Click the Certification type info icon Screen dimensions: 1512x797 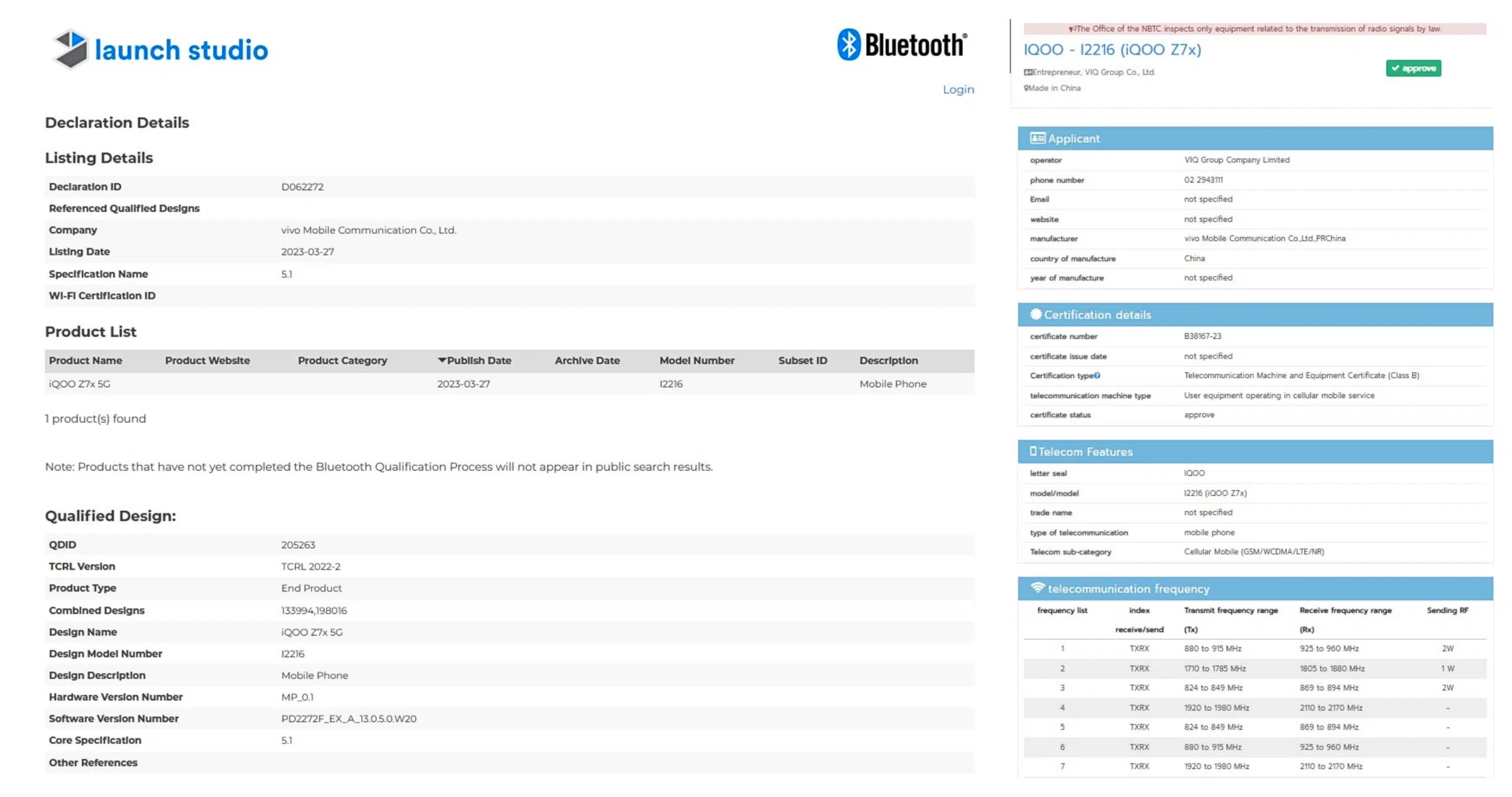[x=1097, y=375]
